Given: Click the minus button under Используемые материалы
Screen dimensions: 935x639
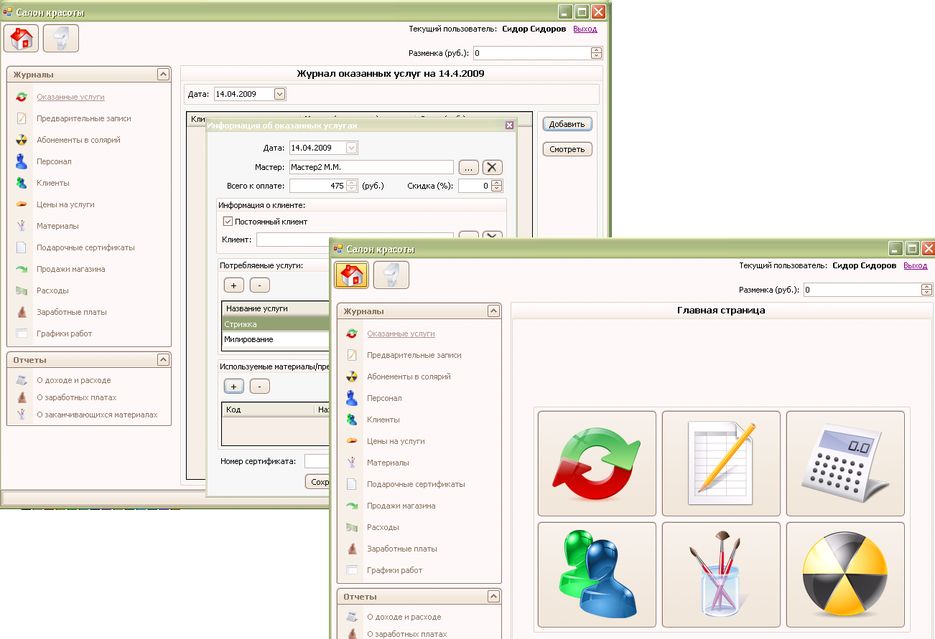Looking at the screenshot, I should click(259, 386).
